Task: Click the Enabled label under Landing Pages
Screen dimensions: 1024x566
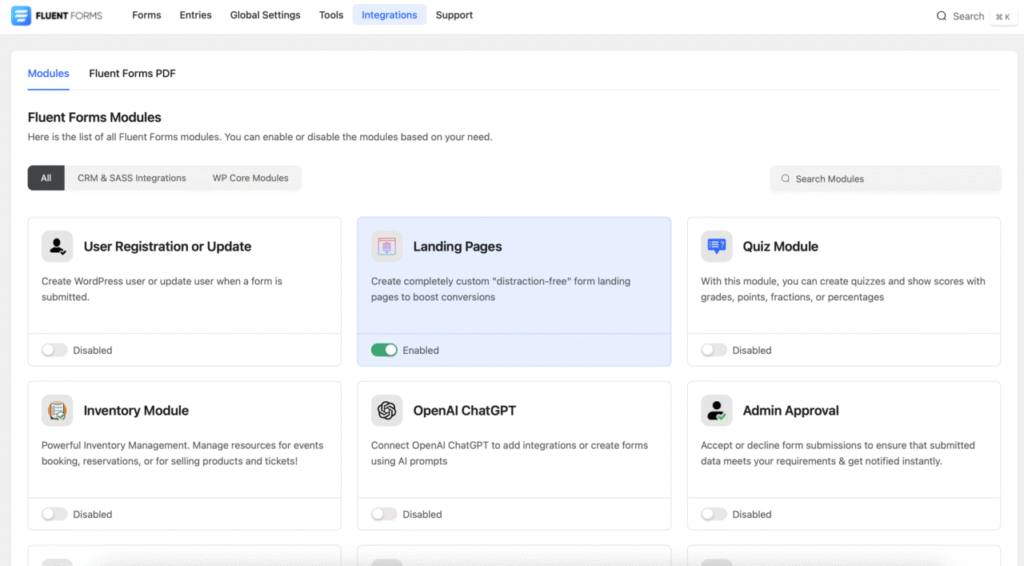Action: click(421, 350)
